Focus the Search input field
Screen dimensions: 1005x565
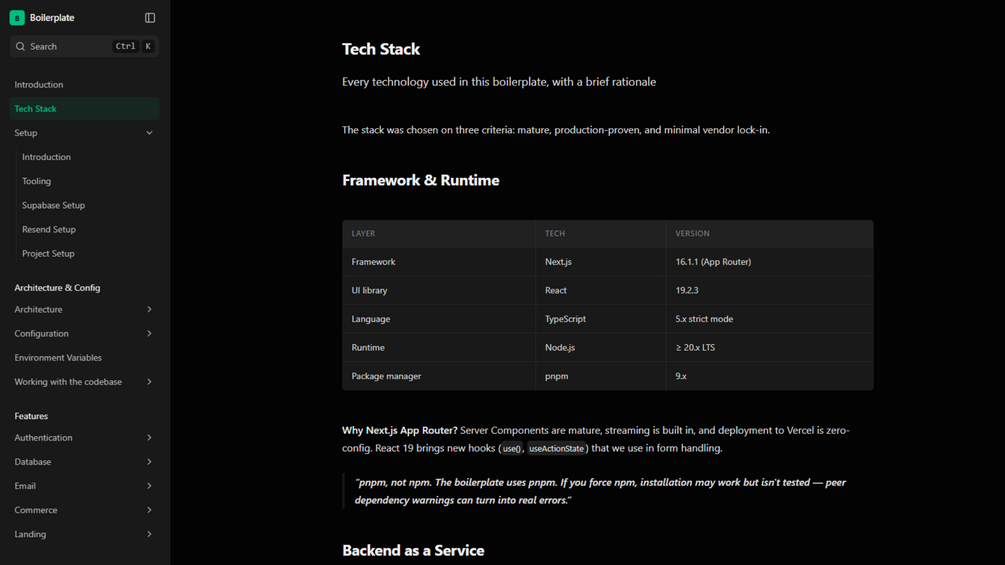(x=85, y=46)
